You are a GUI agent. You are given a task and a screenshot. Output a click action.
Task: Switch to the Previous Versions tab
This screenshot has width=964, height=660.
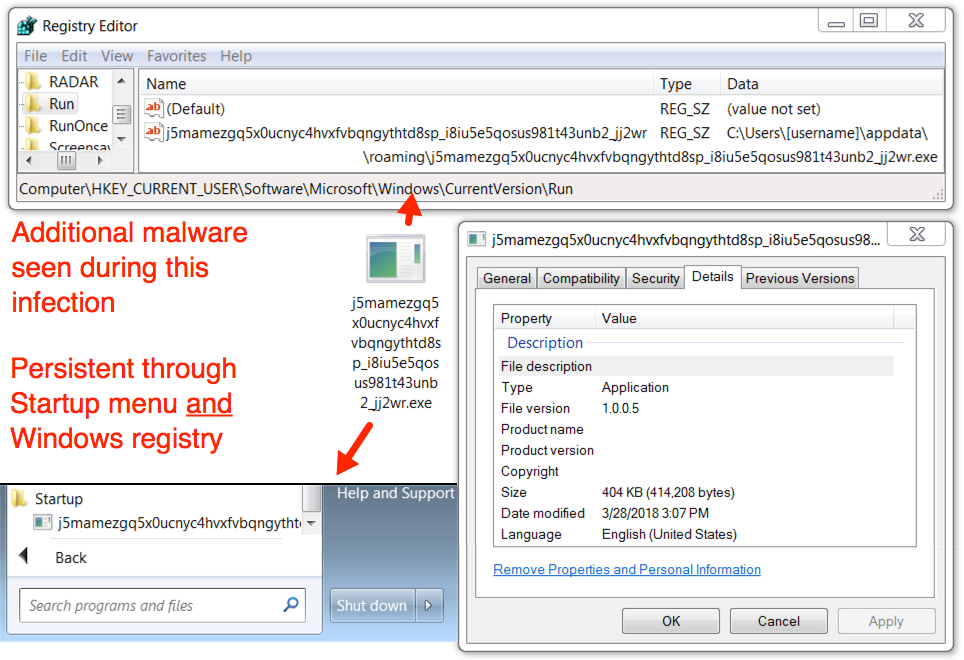[800, 278]
